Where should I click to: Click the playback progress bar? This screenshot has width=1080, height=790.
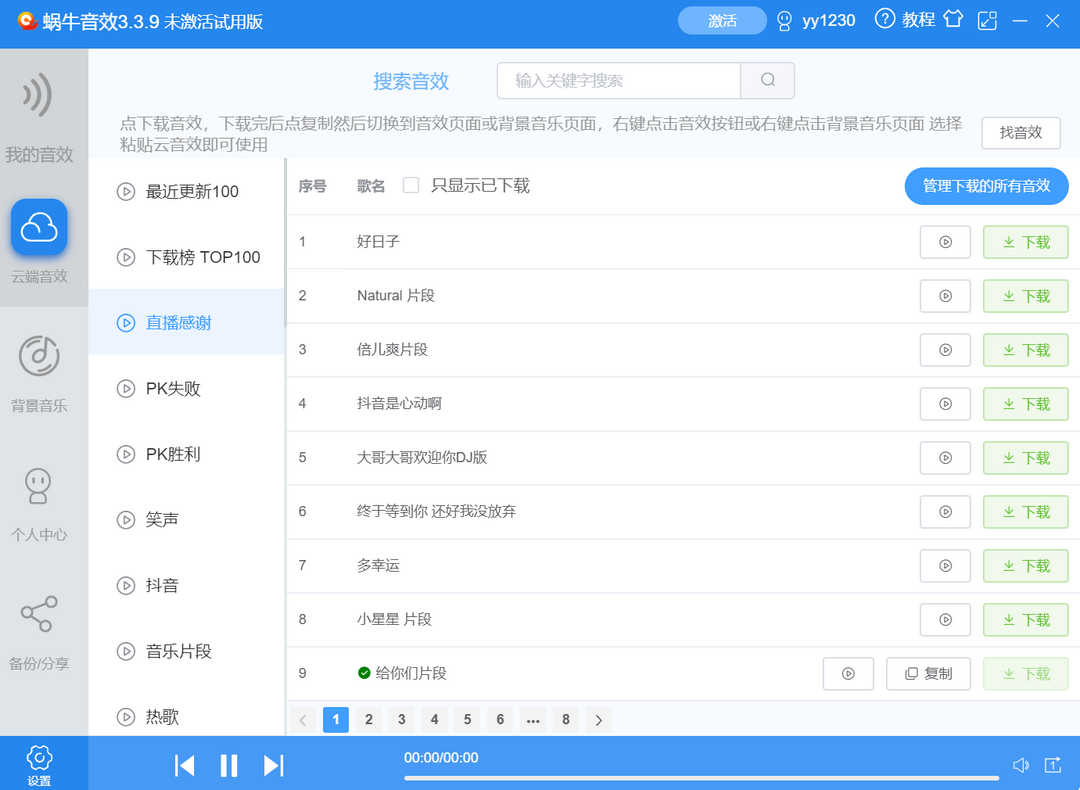(x=700, y=776)
